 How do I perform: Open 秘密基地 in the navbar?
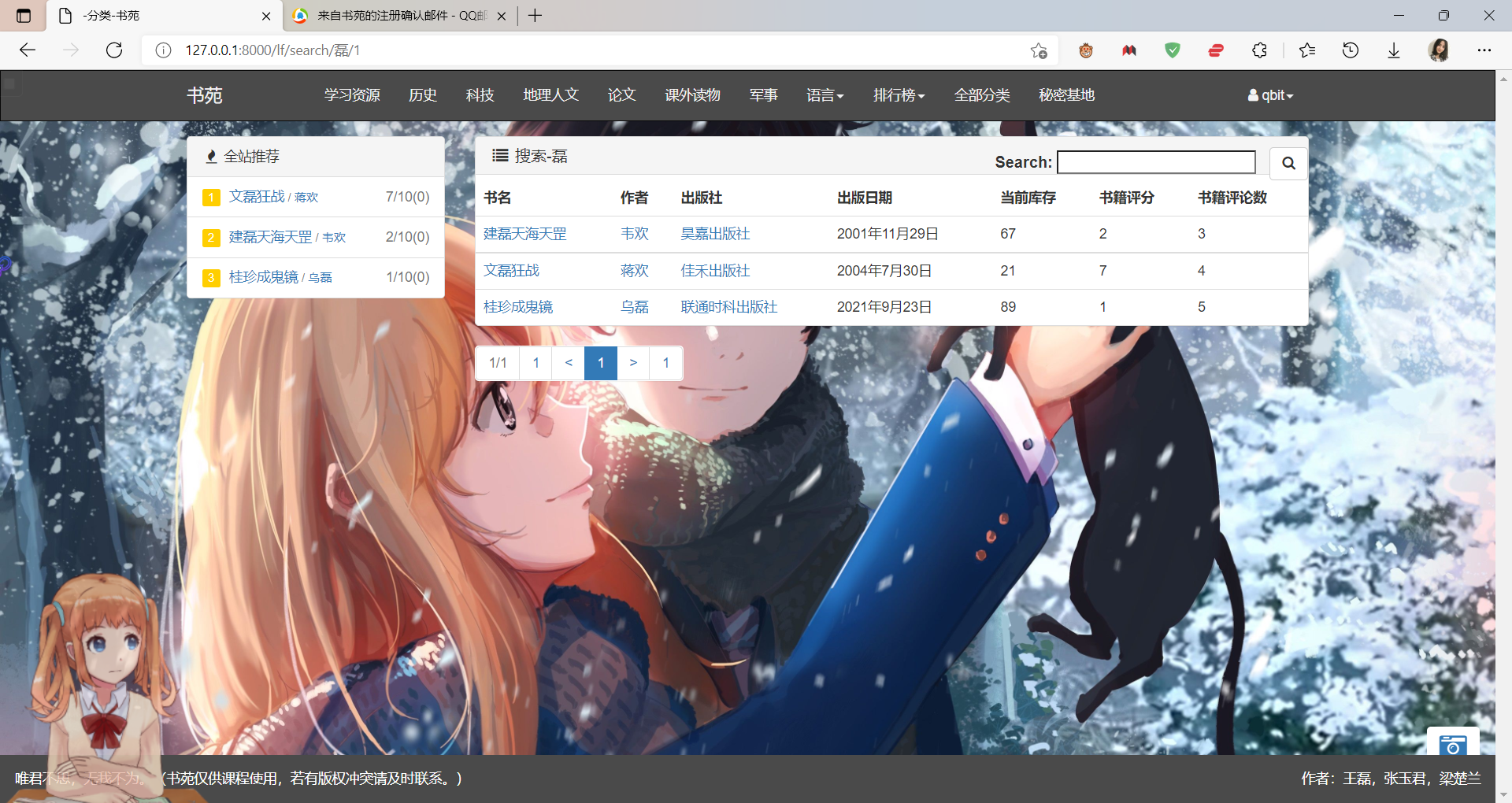click(1067, 95)
